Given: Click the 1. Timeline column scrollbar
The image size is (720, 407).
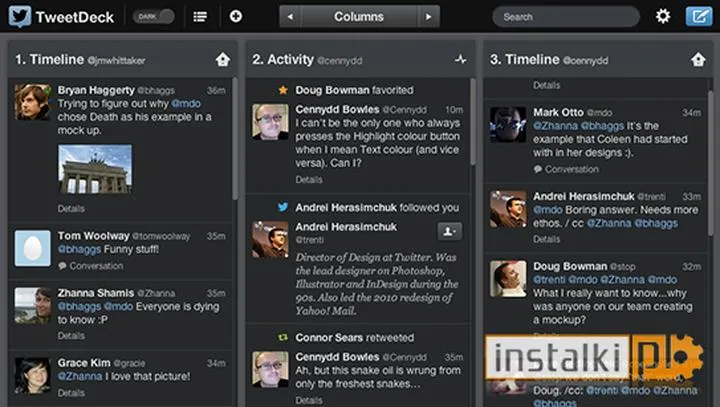Looking at the screenshot, I should tap(235, 139).
